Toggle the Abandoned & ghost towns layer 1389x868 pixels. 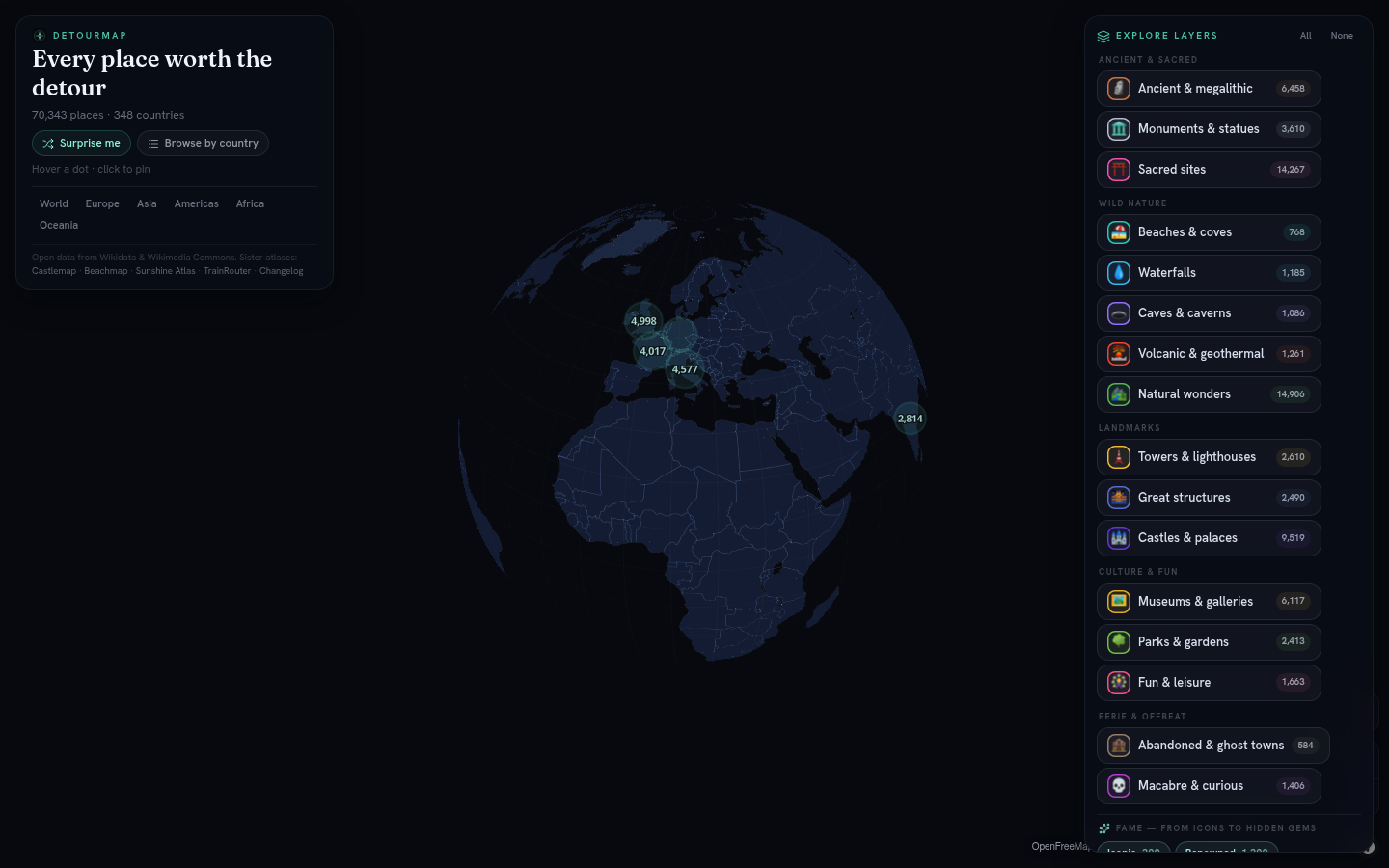1213,746
